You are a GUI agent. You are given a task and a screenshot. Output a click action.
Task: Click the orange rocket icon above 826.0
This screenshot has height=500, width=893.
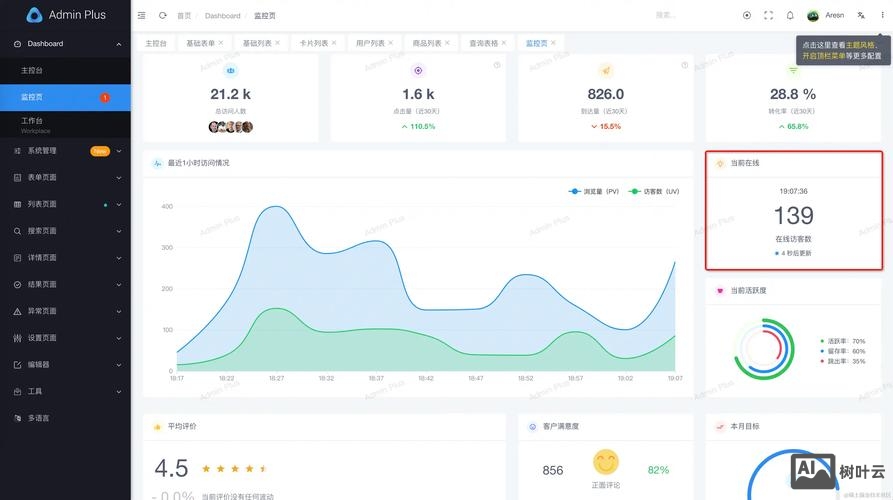point(606,71)
